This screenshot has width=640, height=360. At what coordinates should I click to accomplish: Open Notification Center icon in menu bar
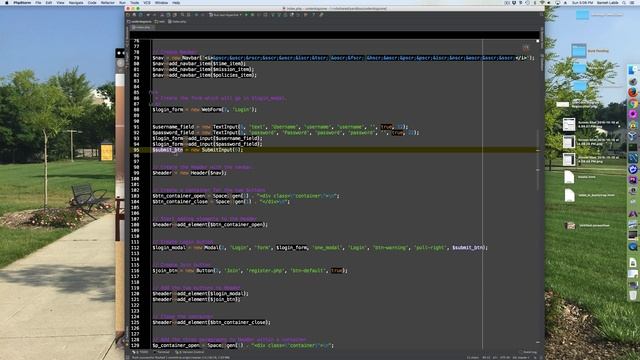[x=633, y=2]
